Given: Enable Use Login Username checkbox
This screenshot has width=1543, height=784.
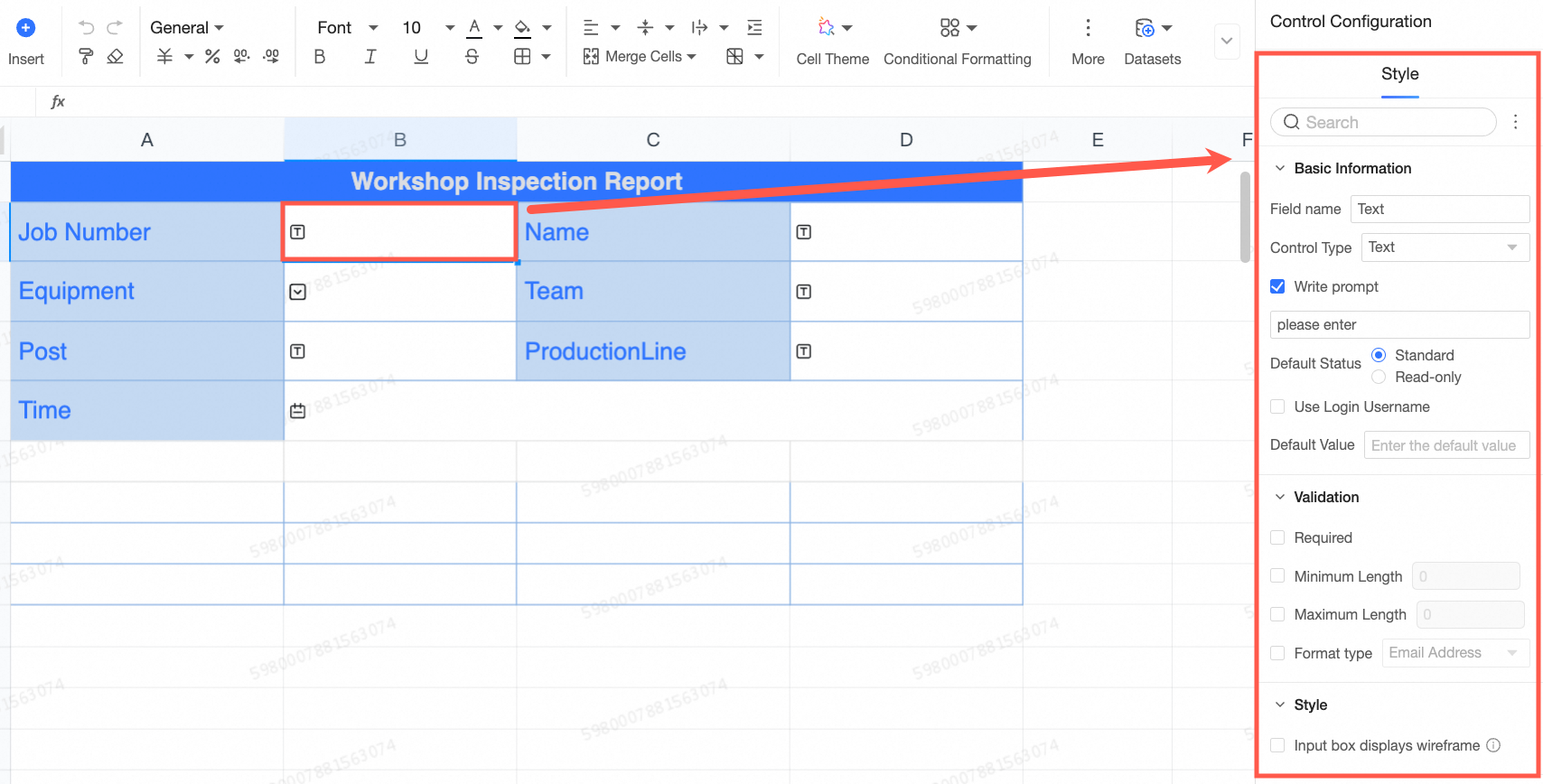Looking at the screenshot, I should click(x=1277, y=406).
